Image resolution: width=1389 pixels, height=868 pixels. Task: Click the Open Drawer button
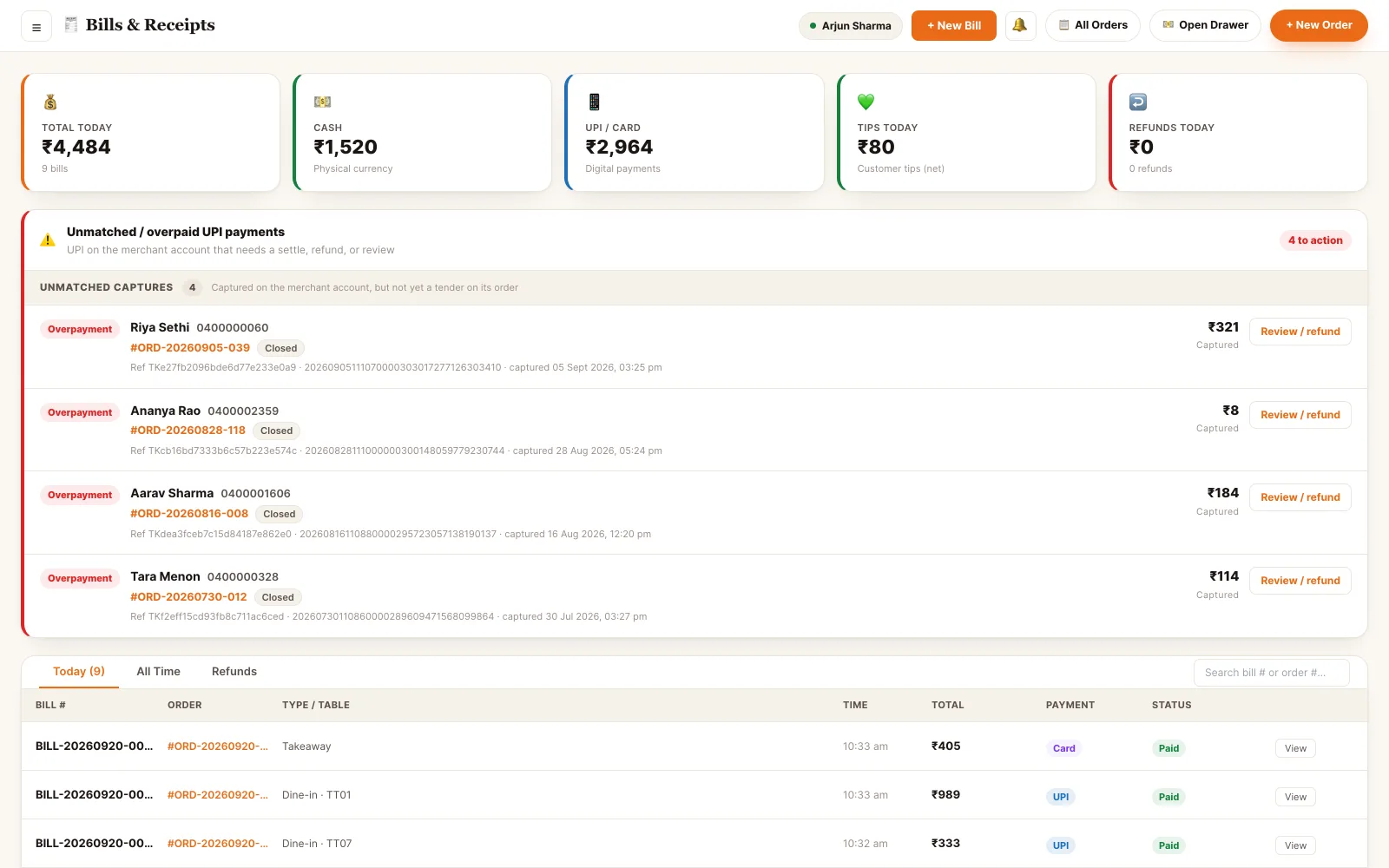(x=1205, y=25)
